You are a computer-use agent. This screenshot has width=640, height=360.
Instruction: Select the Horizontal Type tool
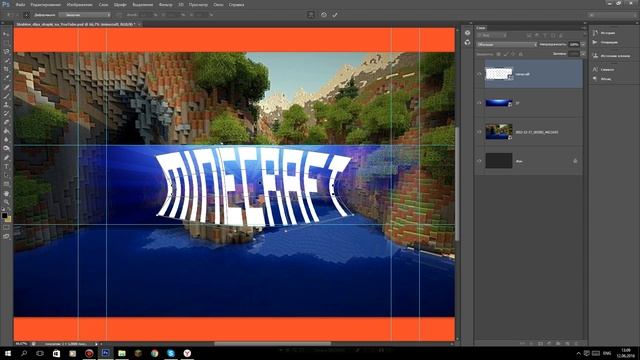6,166
